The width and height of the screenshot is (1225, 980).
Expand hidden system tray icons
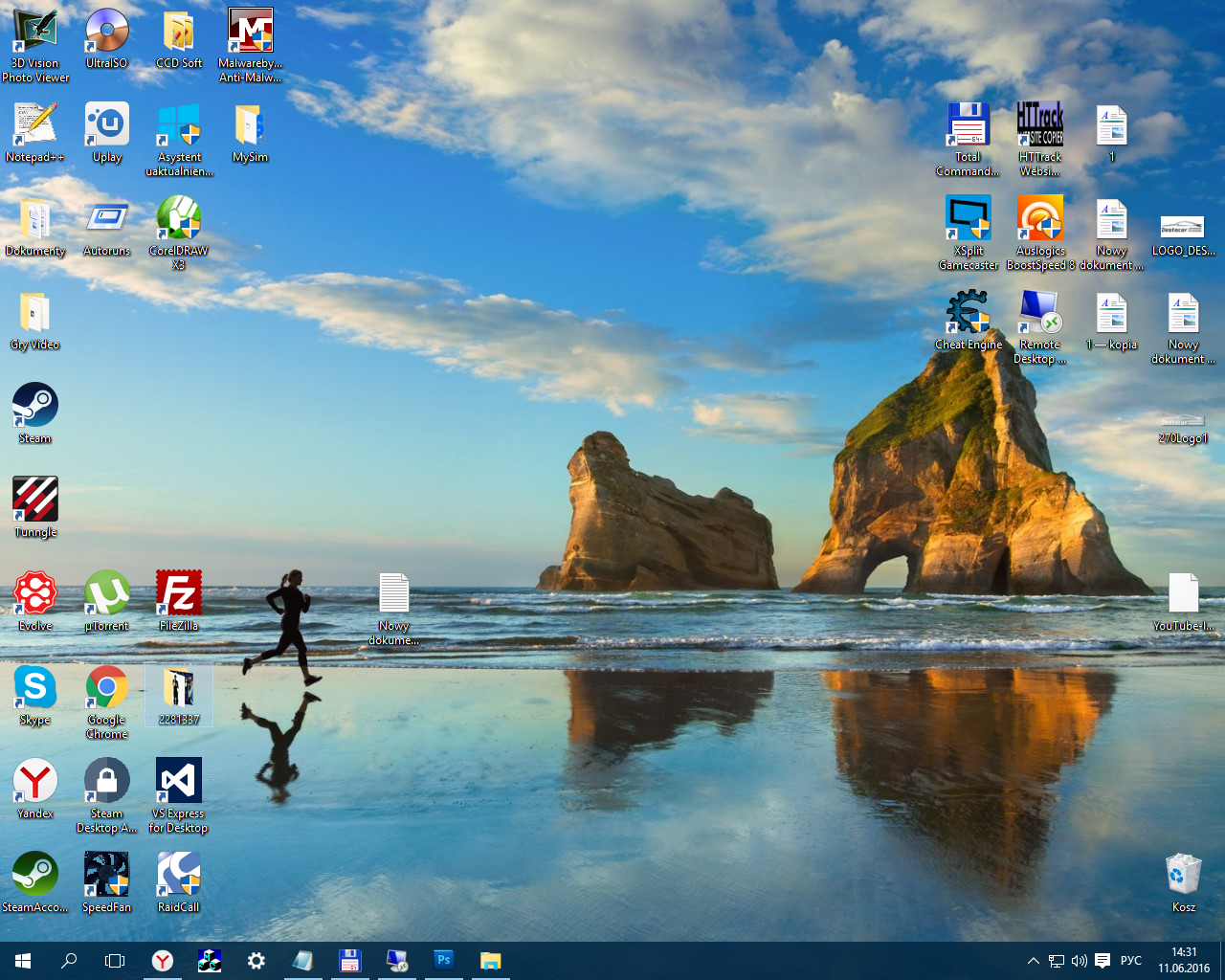[x=1034, y=961]
